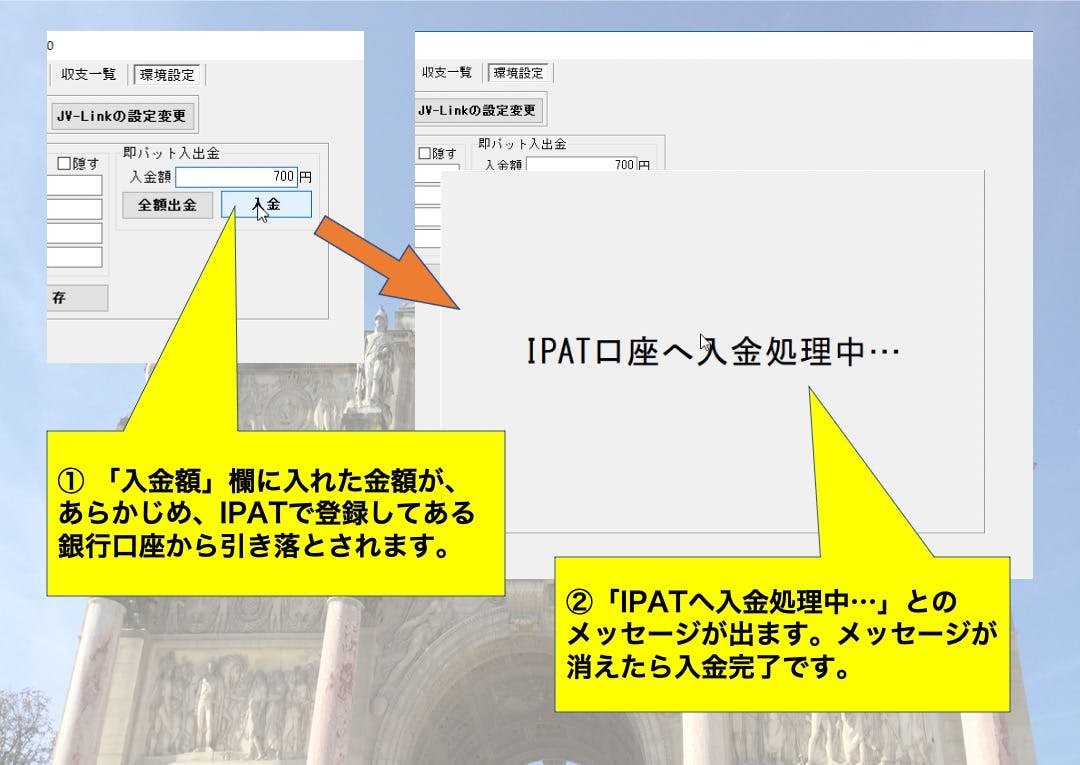
Task: Click the 全額出金 button in left window
Action: pos(167,205)
